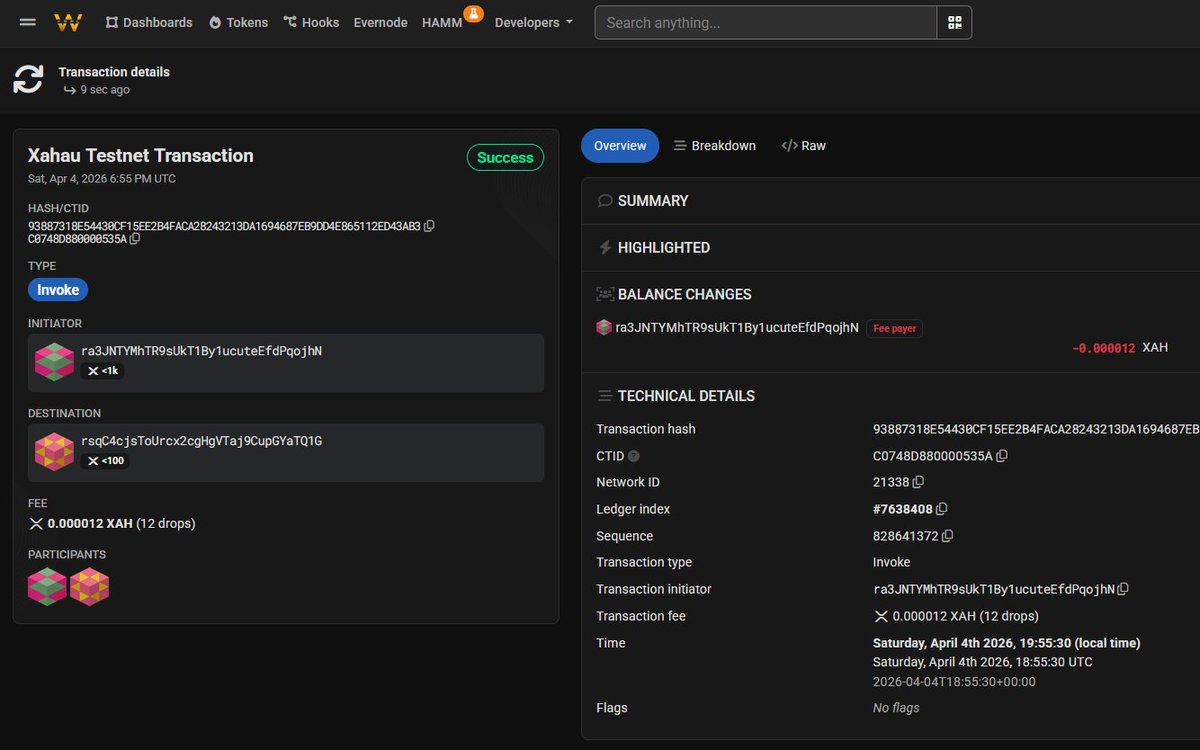The width and height of the screenshot is (1200, 750).
Task: Click the Fee payer label
Action: coord(895,328)
